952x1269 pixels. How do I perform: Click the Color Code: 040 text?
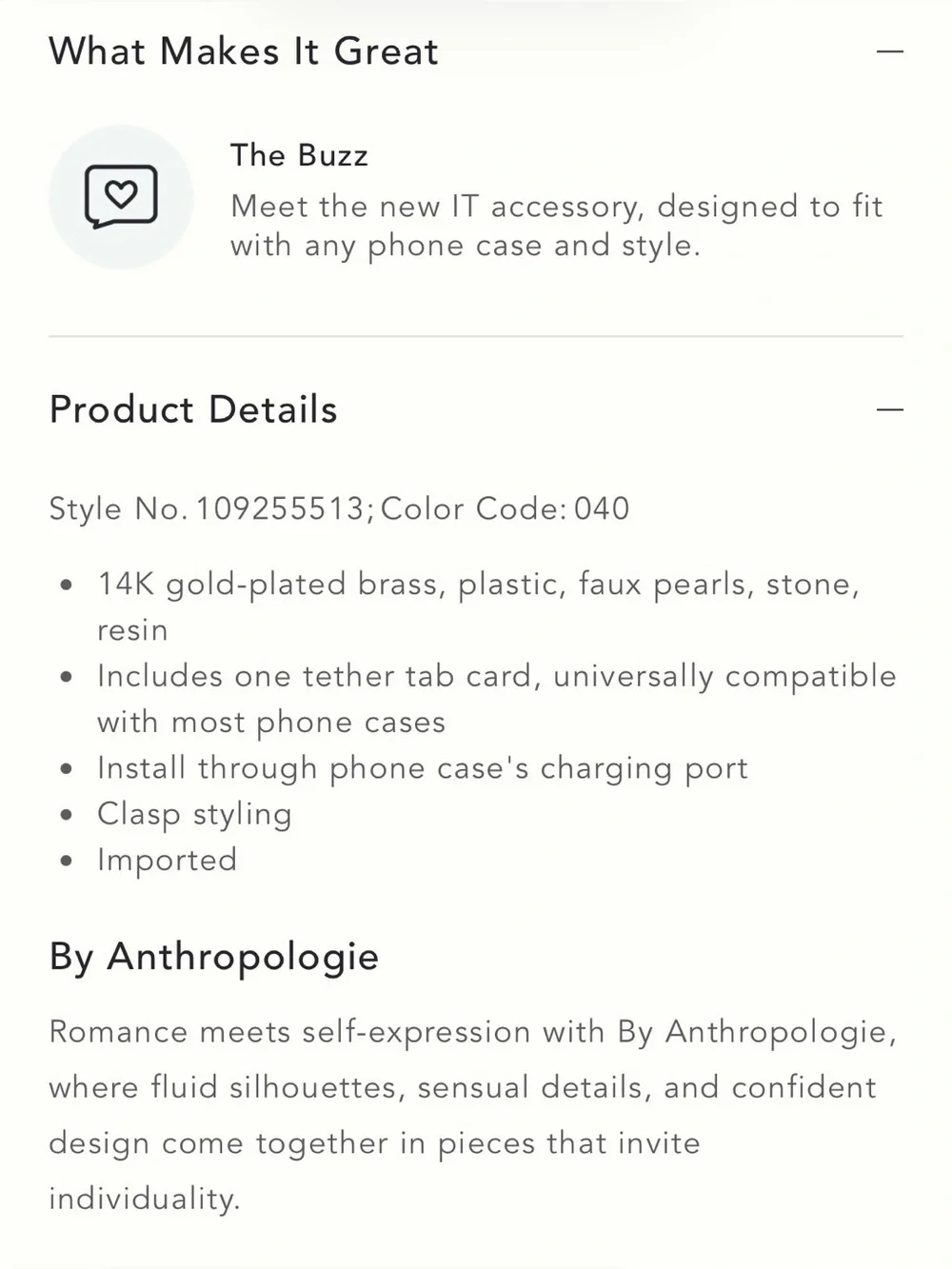[x=505, y=508]
